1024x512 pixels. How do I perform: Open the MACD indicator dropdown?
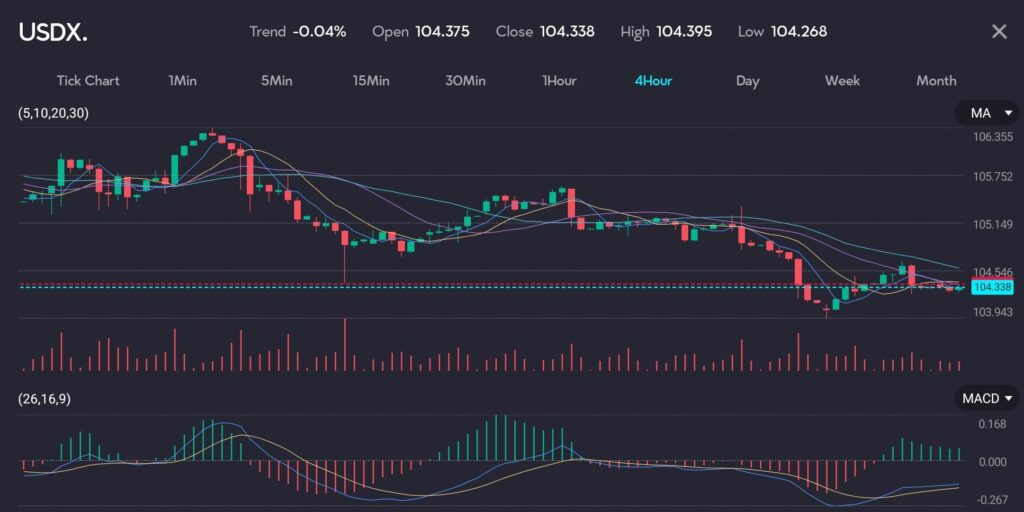[x=987, y=399]
